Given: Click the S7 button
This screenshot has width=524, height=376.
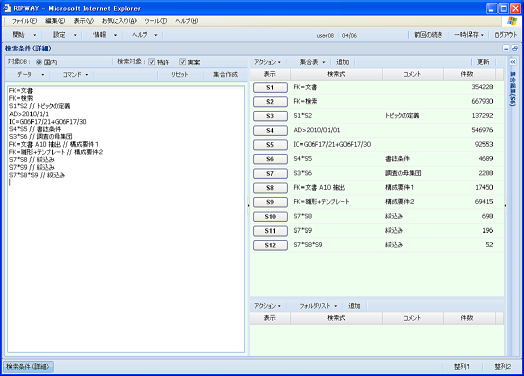Looking at the screenshot, I should coord(270,173).
